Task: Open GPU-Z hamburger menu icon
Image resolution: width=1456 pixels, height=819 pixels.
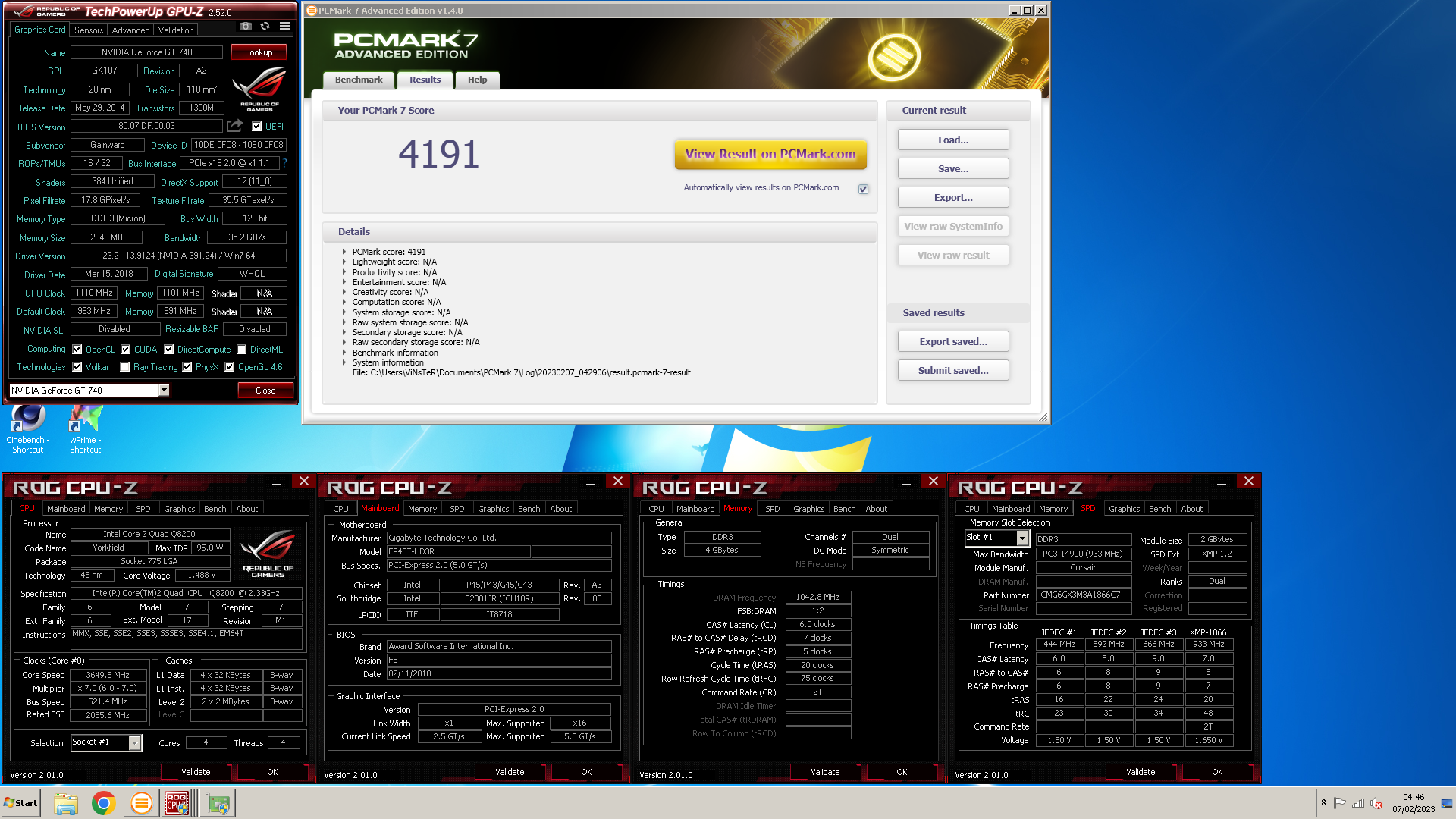Action: coord(285,26)
